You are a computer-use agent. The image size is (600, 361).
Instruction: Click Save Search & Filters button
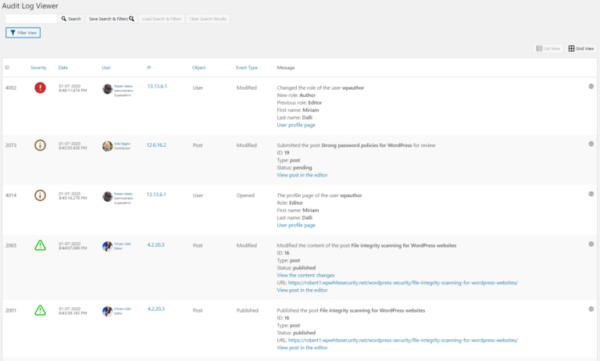[x=111, y=19]
